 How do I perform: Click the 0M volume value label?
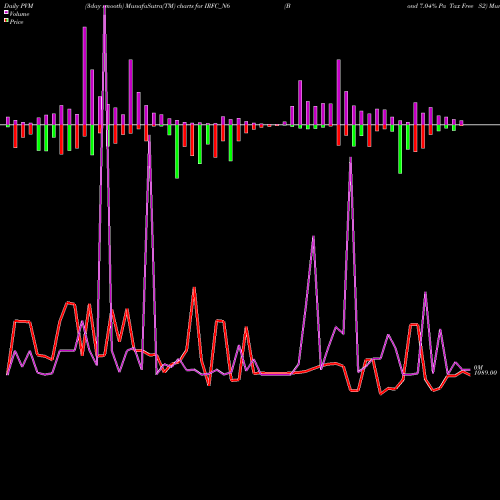click(478, 367)
